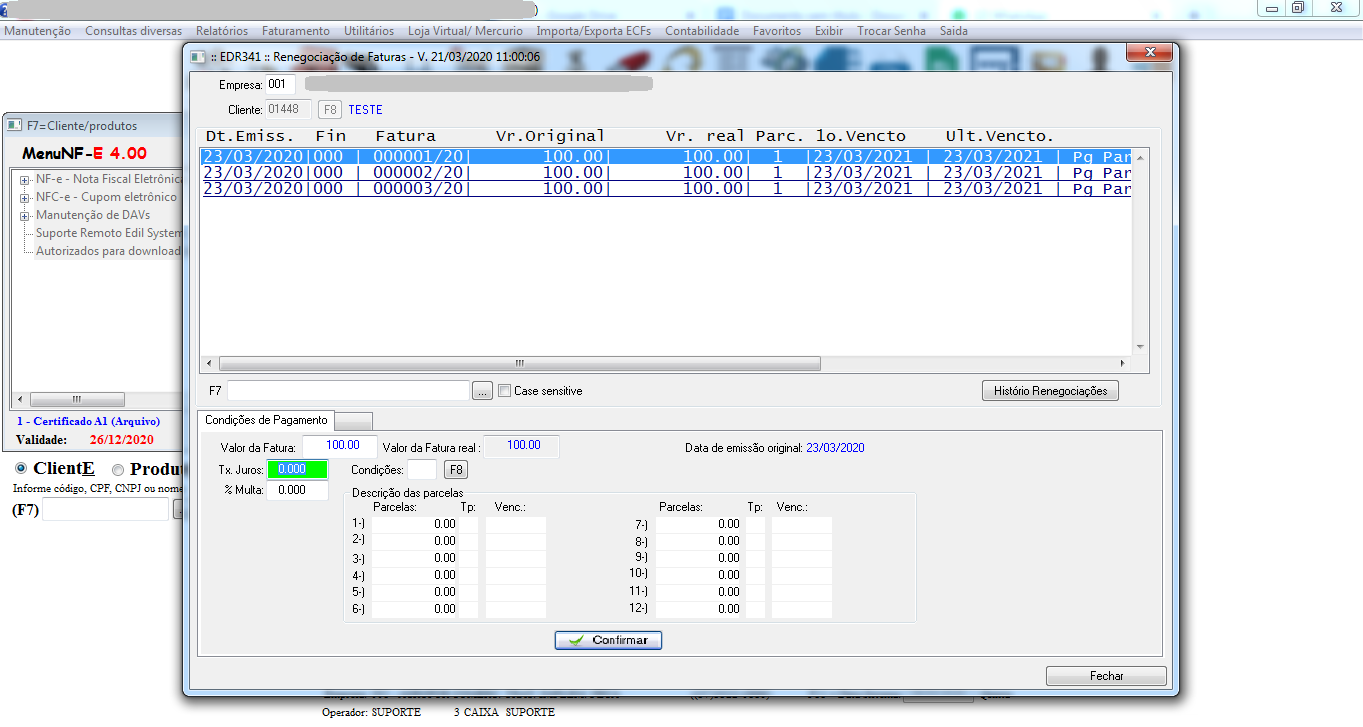This screenshot has width=1363, height=727.
Task: Enable the Case sensitive checkbox
Action: [x=505, y=391]
